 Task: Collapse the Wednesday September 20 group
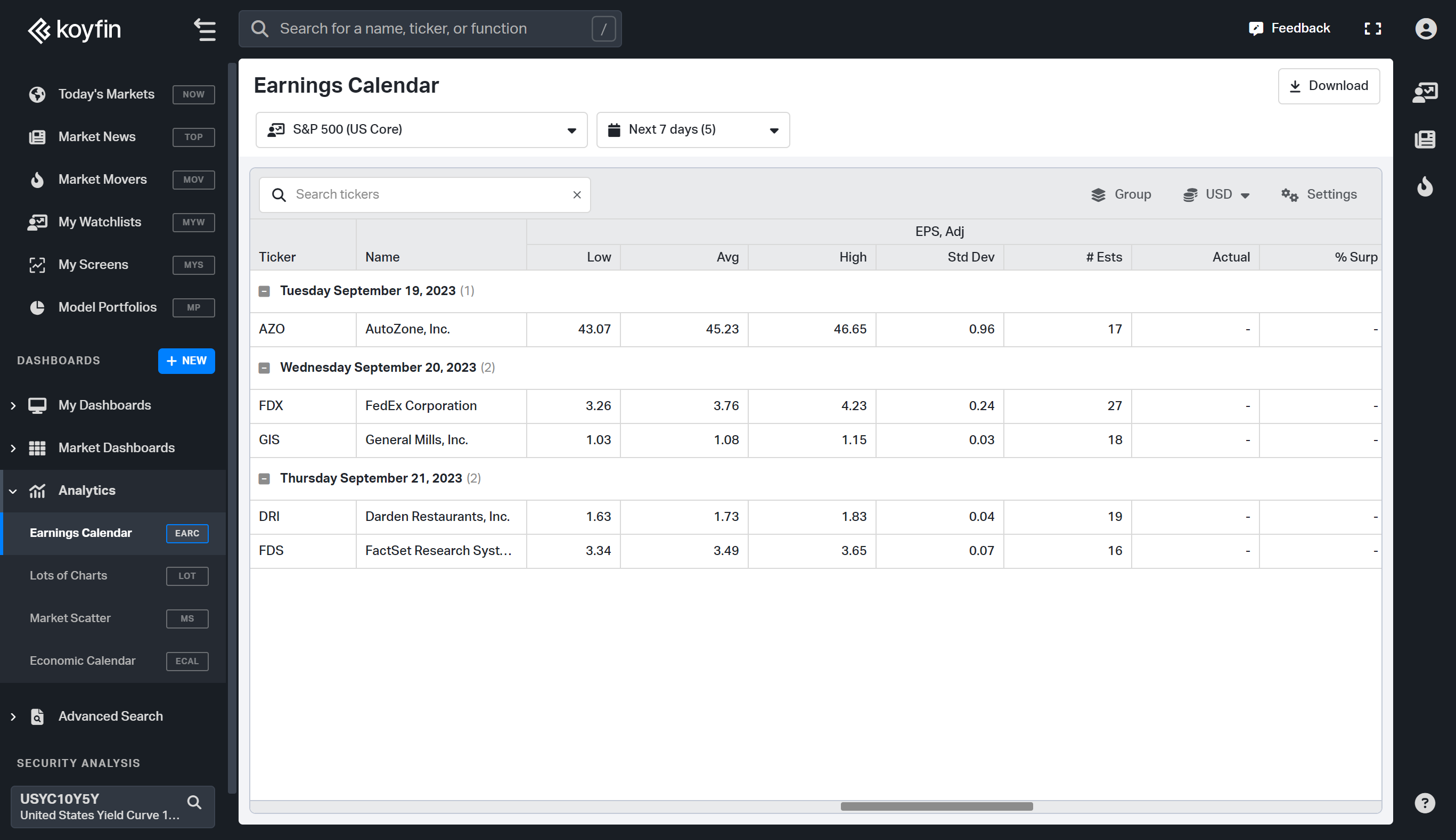265,368
